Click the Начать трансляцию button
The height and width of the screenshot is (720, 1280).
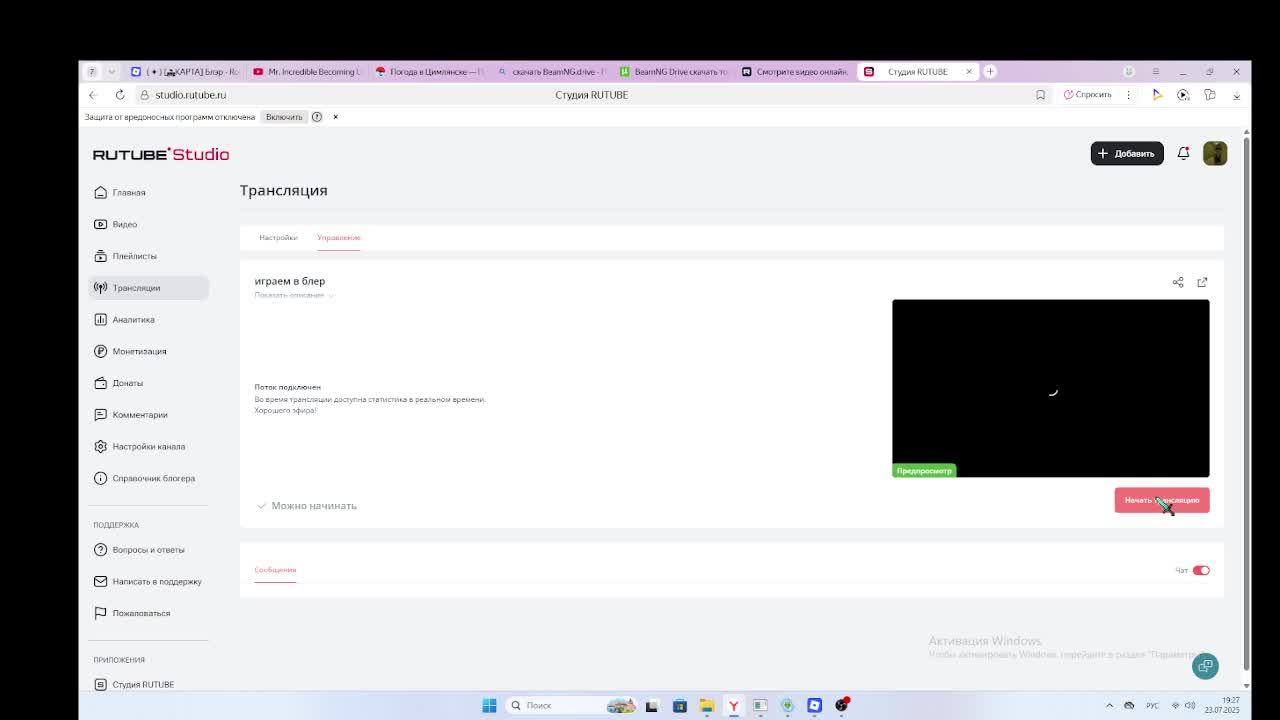pyautogui.click(x=1162, y=500)
